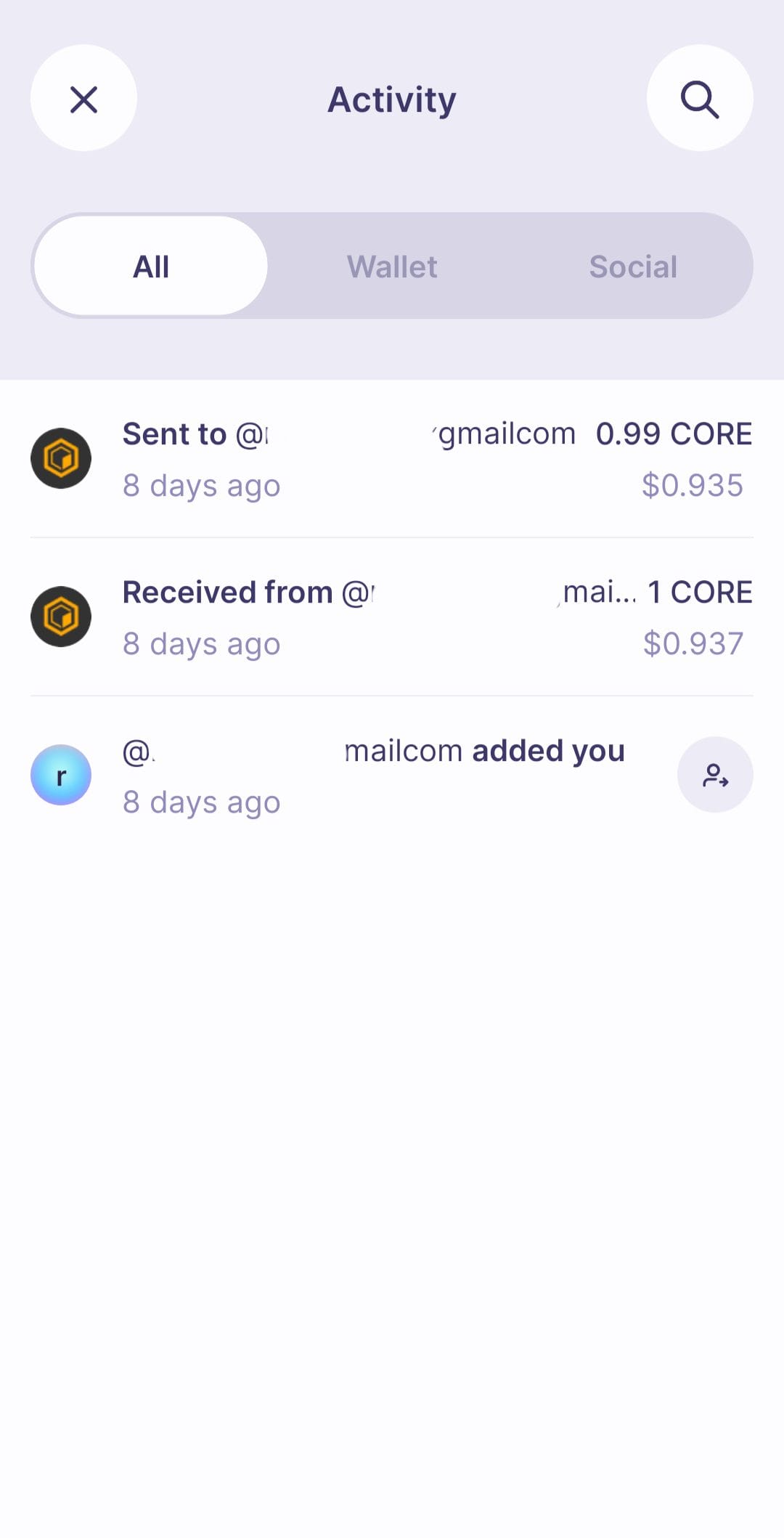The image size is (784, 1538).
Task: Tap the CORE coin icon on Received row
Action: [61, 617]
